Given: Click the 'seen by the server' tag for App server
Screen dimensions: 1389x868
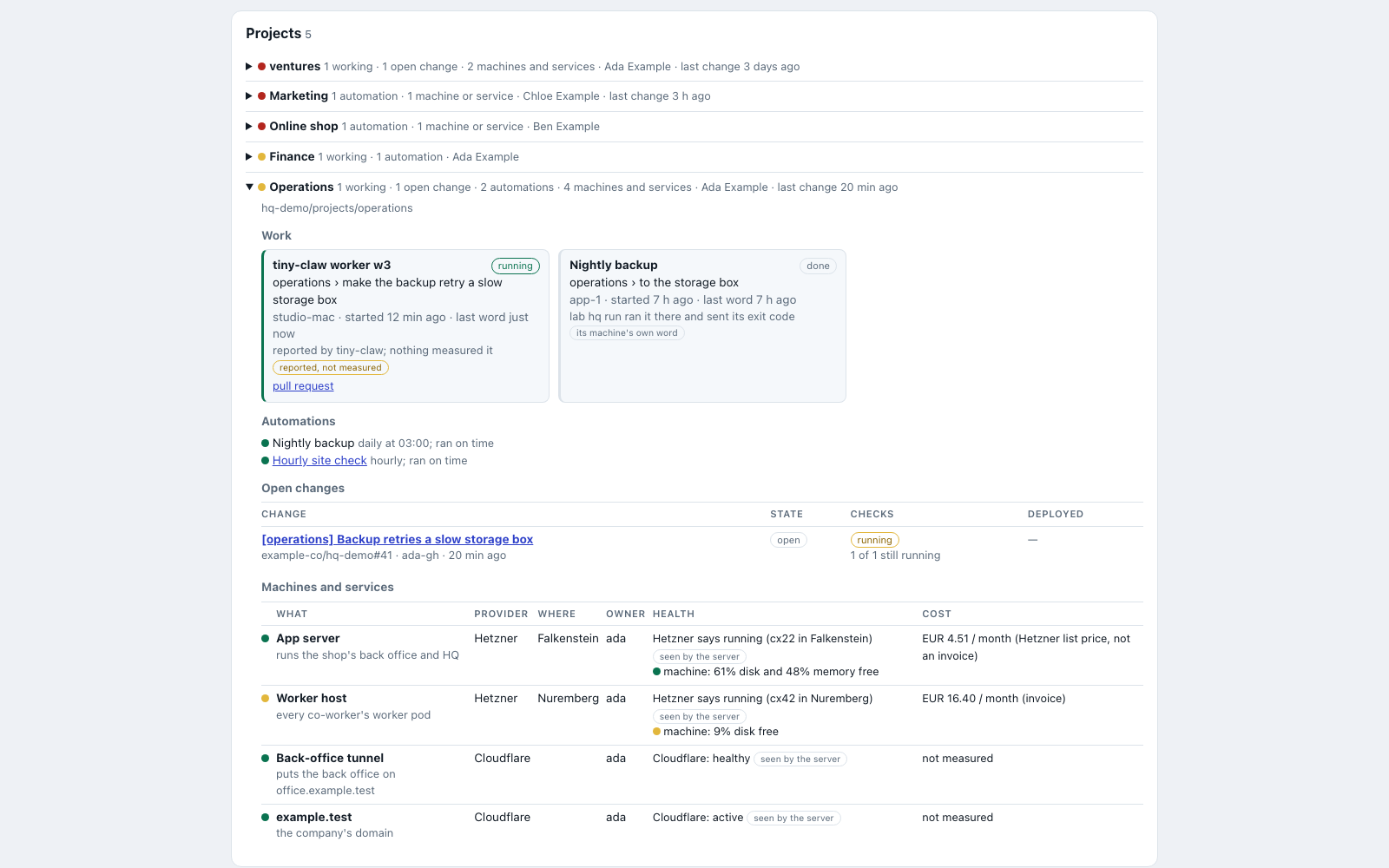Looking at the screenshot, I should [700, 657].
